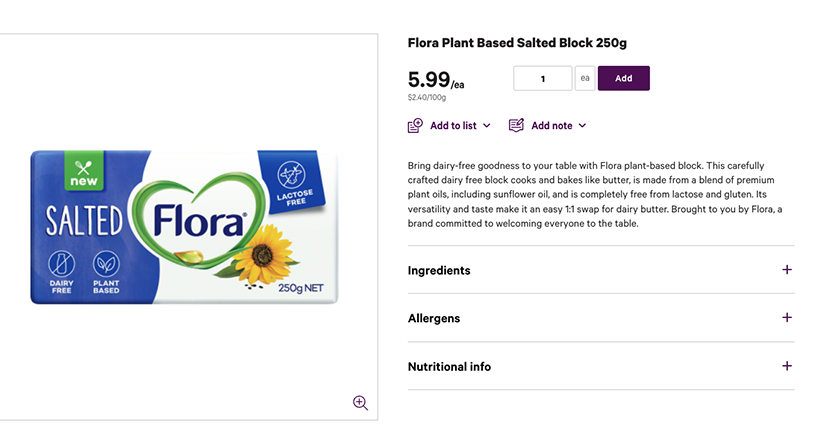830x431 pixels.
Task: Click the Flora heart logo on product image
Action: pos(200,220)
